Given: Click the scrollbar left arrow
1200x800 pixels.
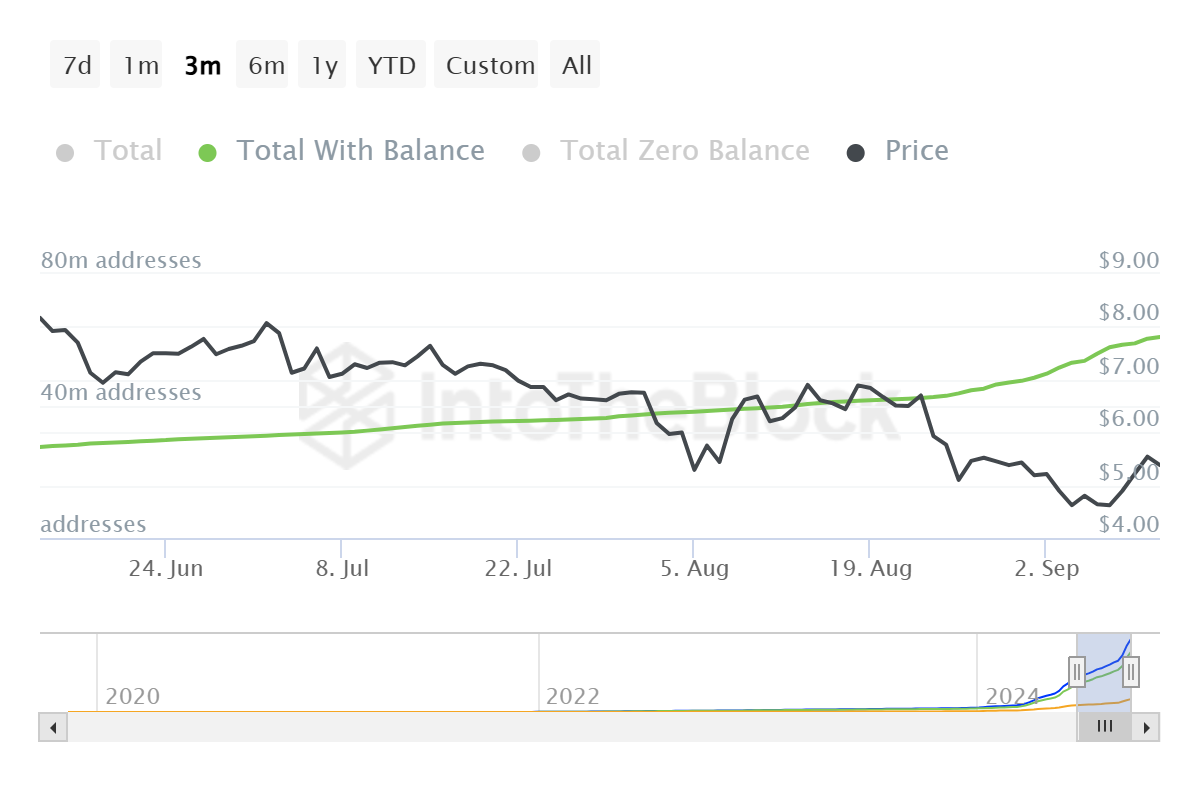Looking at the screenshot, I should pyautogui.click(x=53, y=727).
